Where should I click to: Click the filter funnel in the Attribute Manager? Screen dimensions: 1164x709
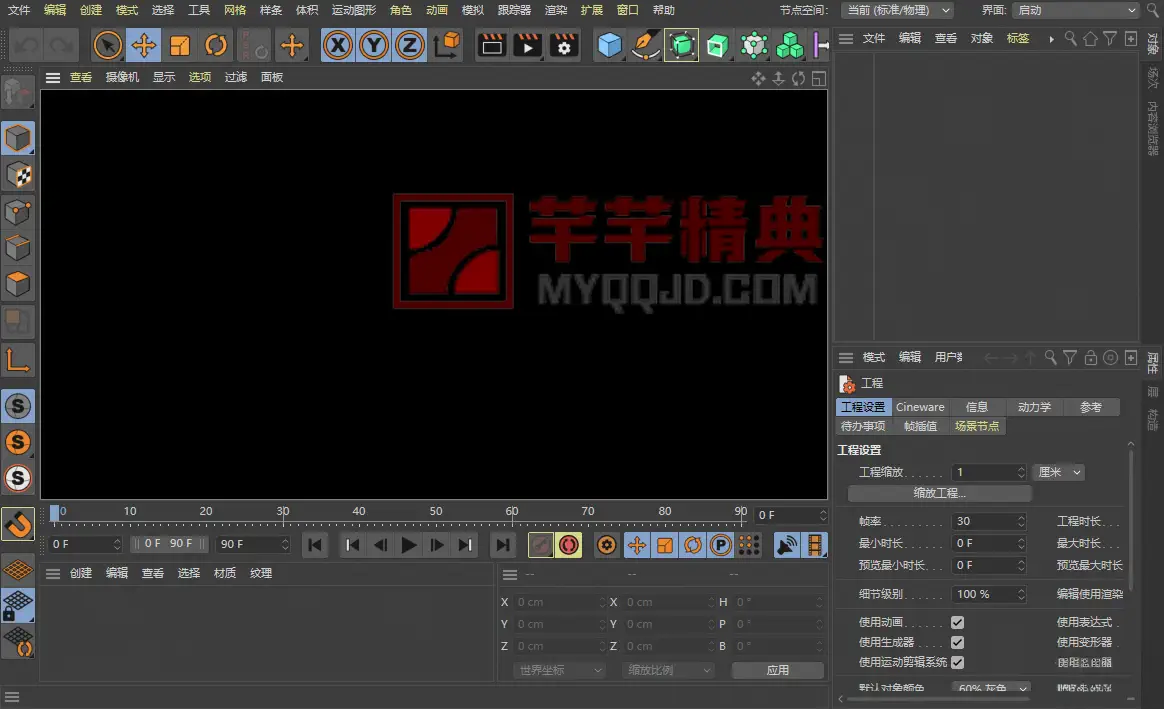1070,358
